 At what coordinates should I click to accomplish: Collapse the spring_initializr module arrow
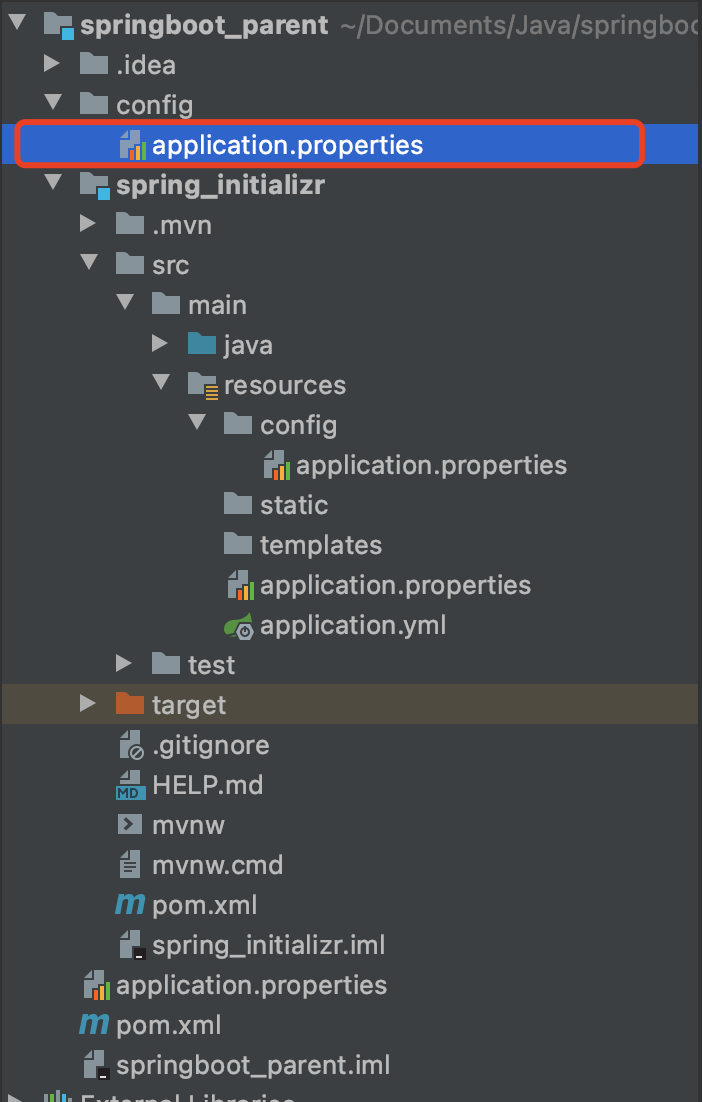(53, 182)
